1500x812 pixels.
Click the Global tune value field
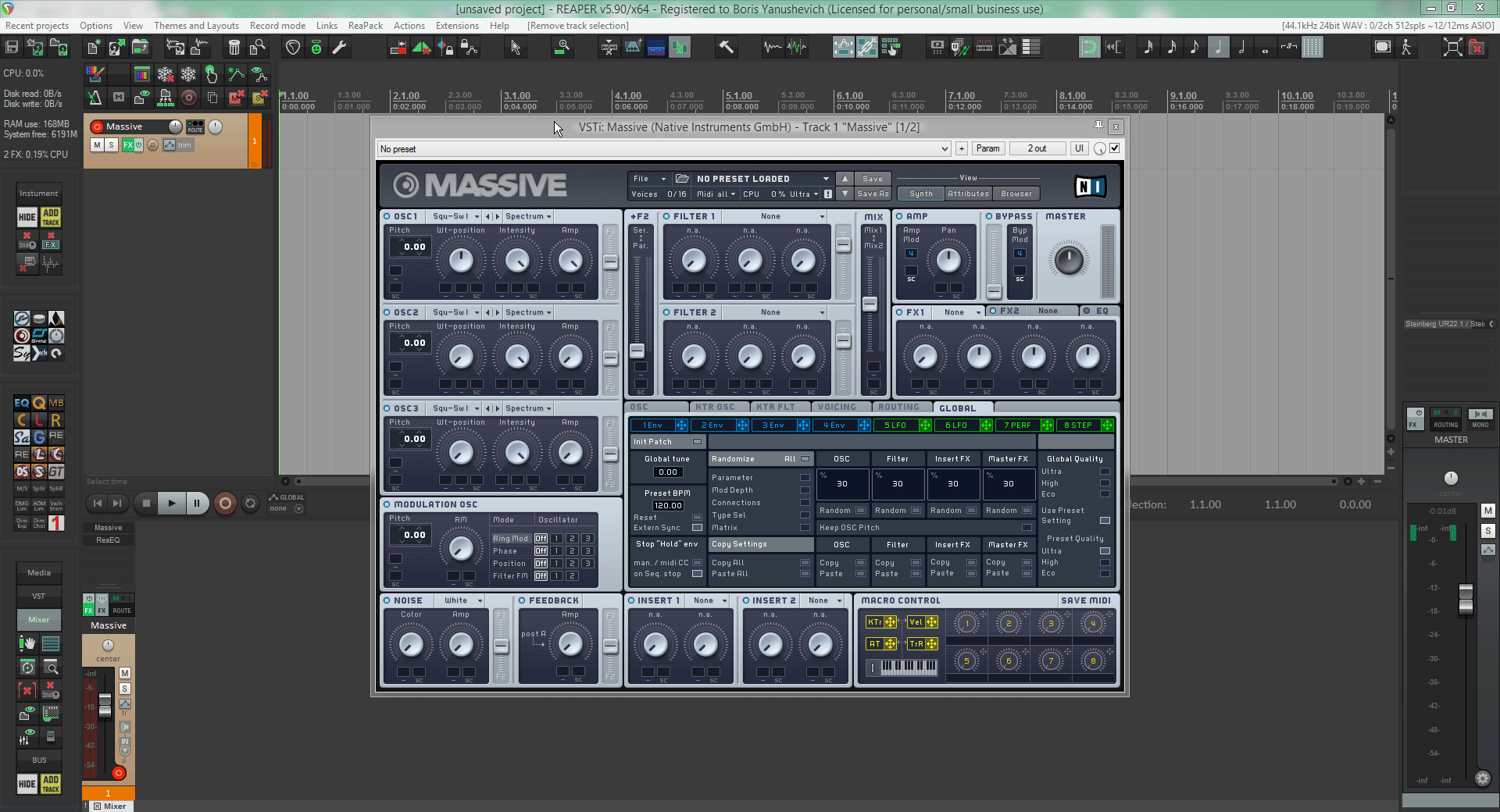point(668,472)
